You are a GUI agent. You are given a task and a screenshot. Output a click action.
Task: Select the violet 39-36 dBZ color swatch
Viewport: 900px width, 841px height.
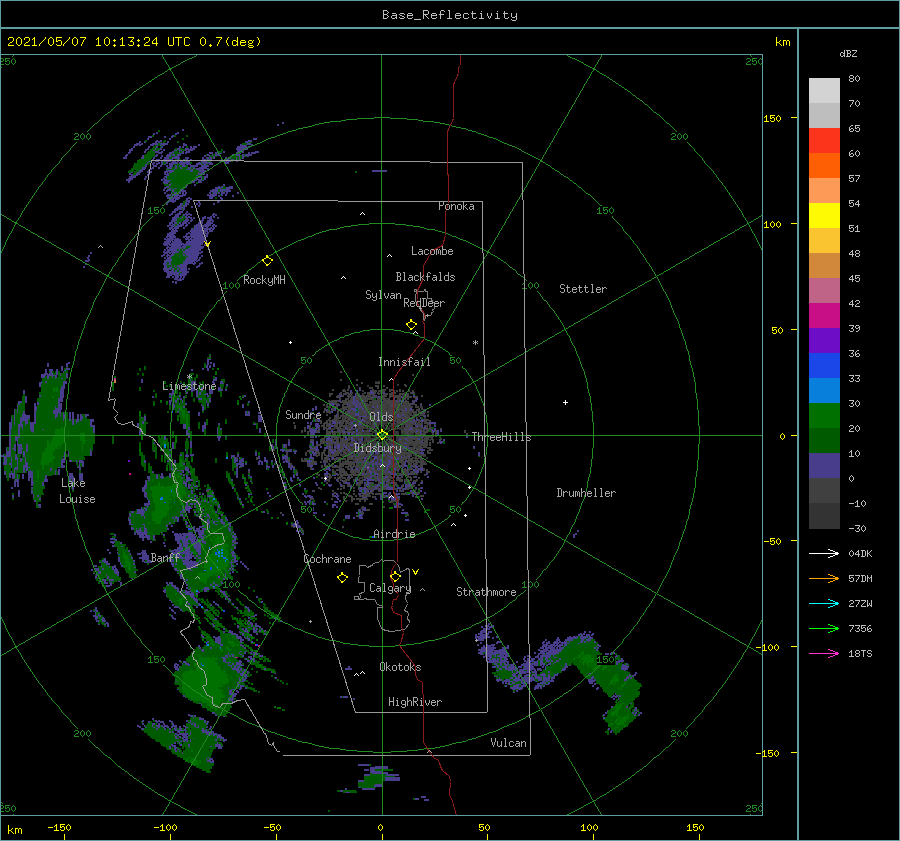tap(824, 341)
